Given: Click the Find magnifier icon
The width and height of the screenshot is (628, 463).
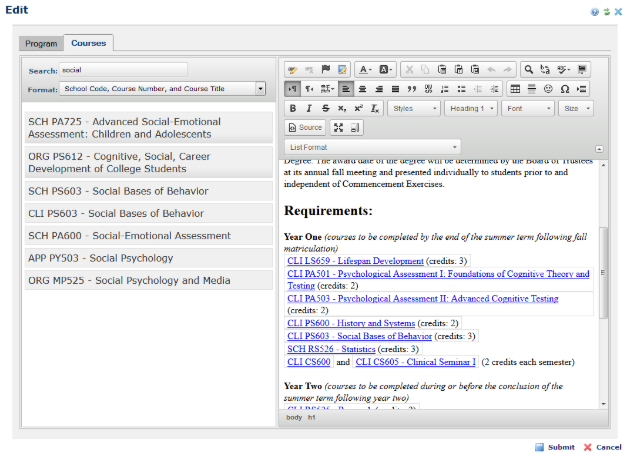Looking at the screenshot, I should pos(529,70).
